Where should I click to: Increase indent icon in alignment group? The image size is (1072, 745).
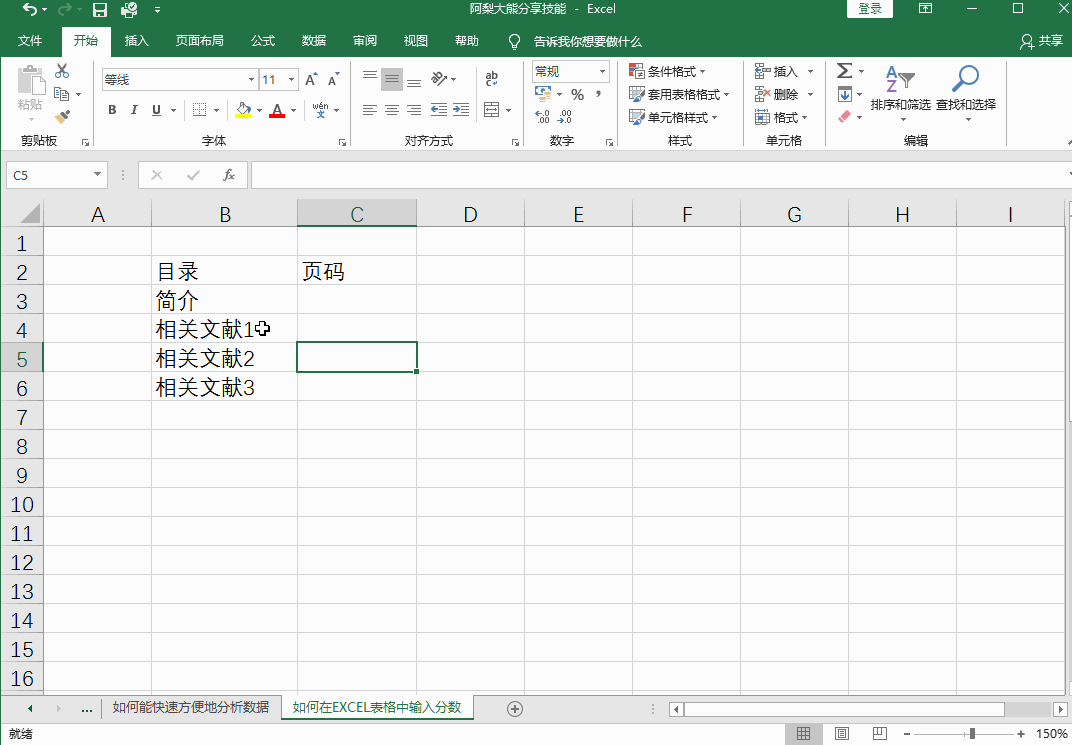[x=461, y=109]
